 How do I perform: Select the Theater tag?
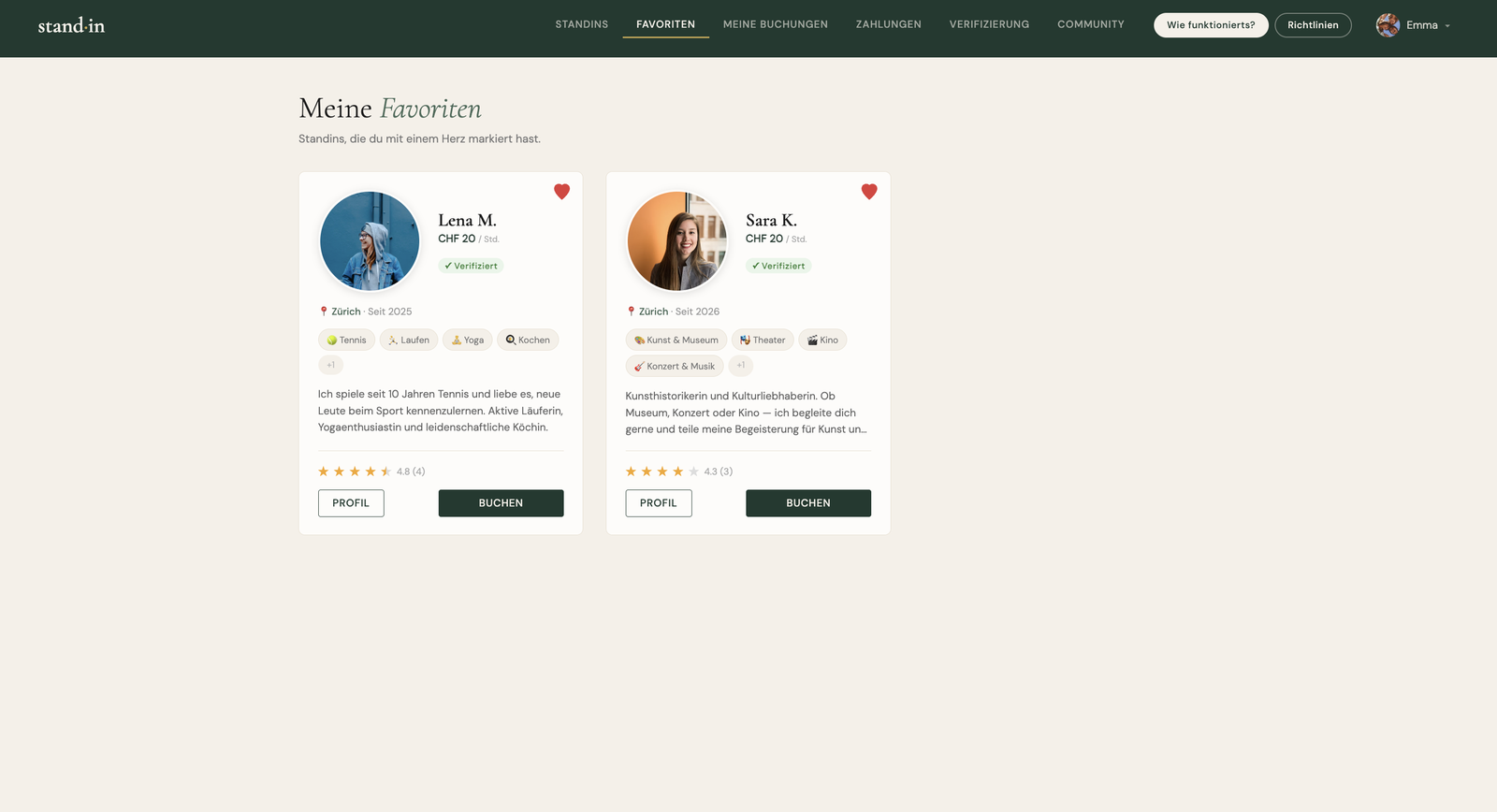coord(763,340)
